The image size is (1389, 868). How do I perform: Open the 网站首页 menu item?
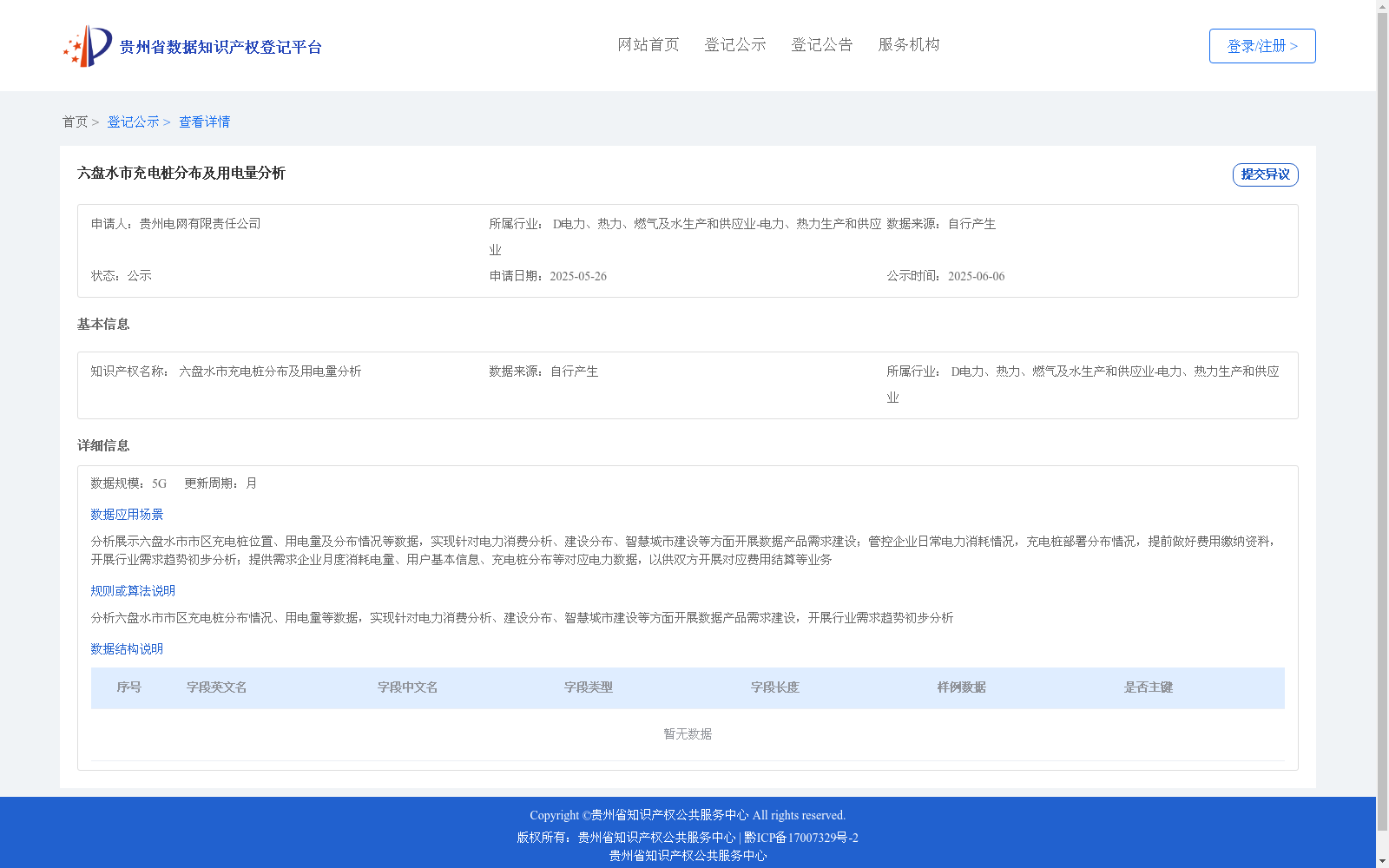coord(648,45)
